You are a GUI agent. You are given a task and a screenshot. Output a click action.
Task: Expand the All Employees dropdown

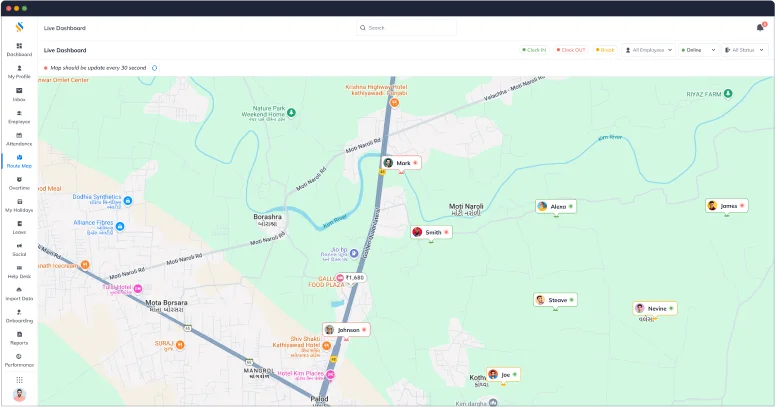pyautogui.click(x=648, y=50)
